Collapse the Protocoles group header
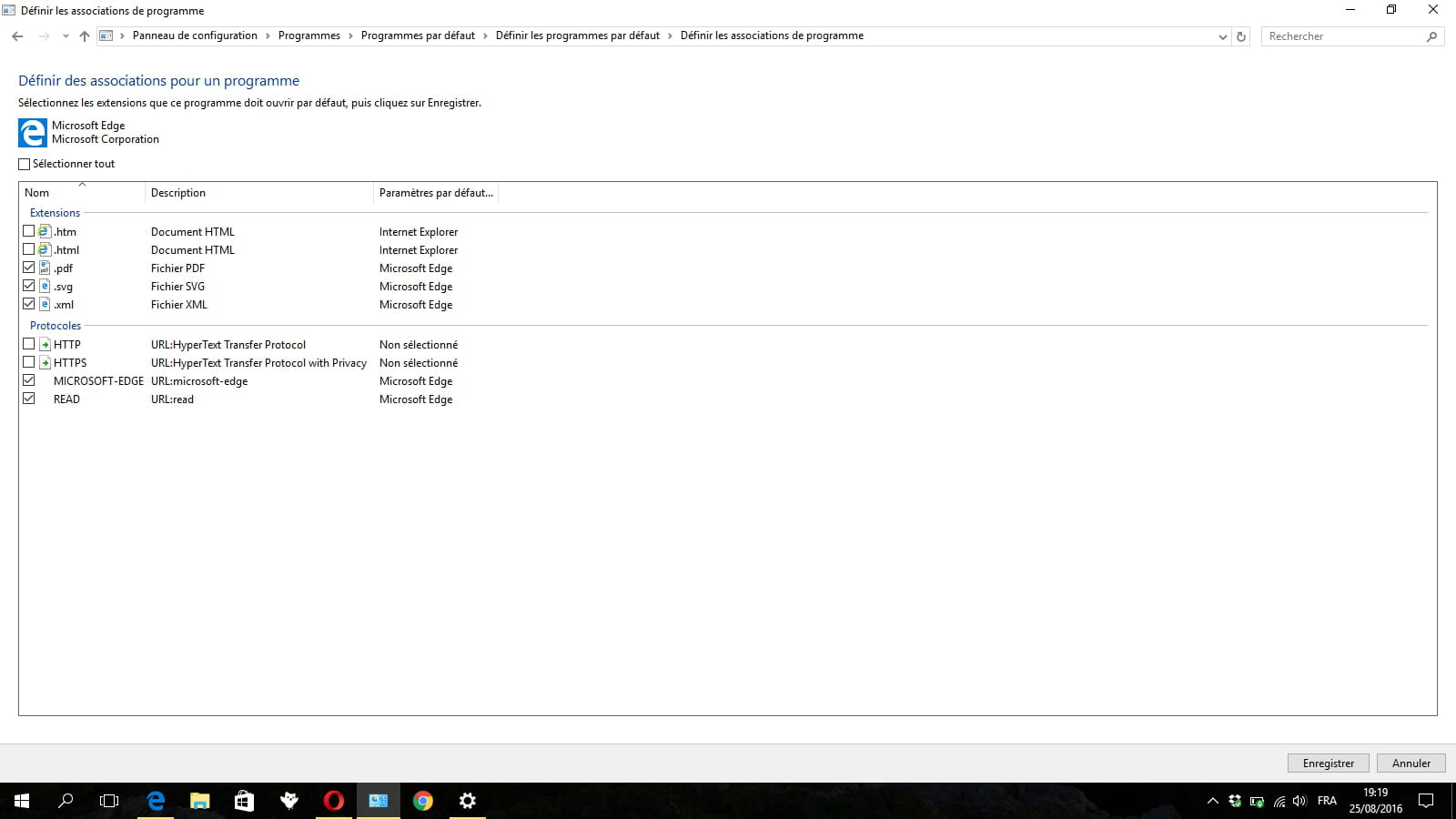Viewport: 1456px width, 819px height. 56,326
